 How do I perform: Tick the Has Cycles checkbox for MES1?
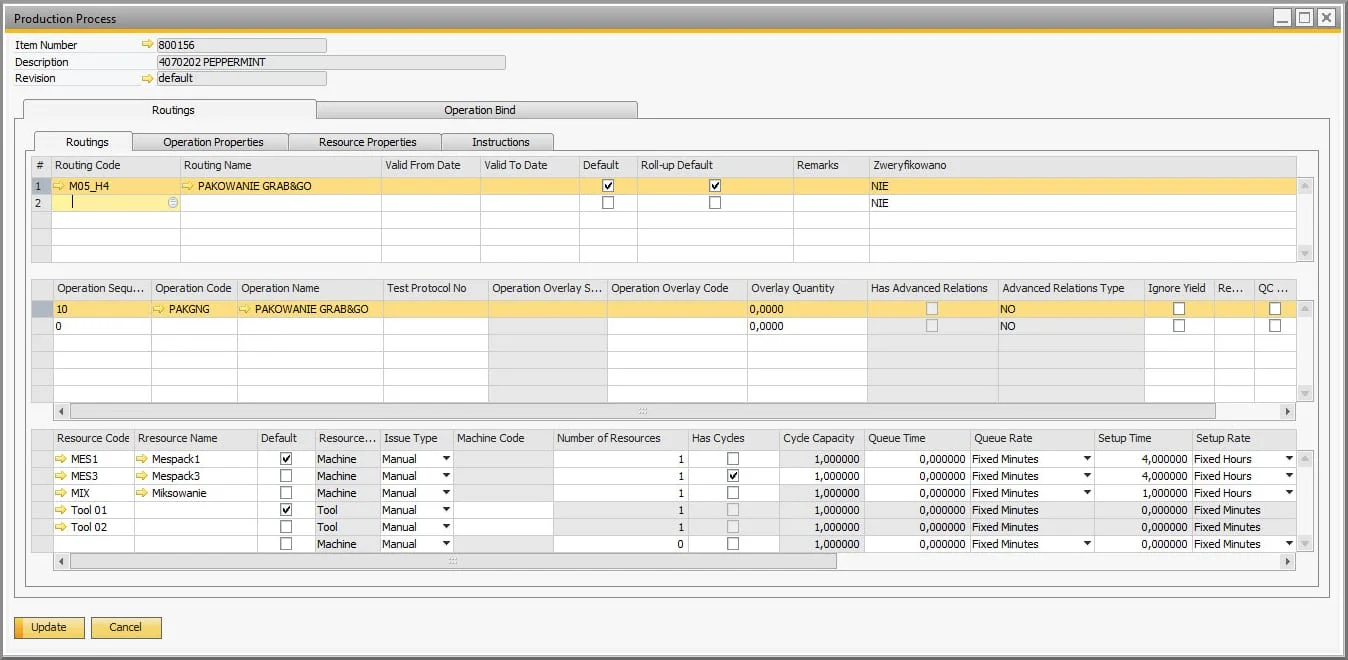(733, 459)
